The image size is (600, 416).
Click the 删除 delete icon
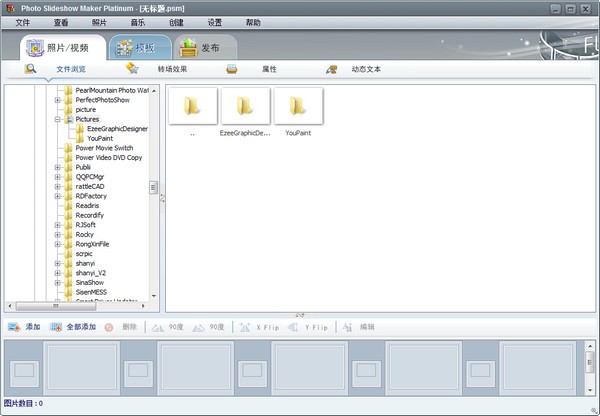click(x=109, y=327)
